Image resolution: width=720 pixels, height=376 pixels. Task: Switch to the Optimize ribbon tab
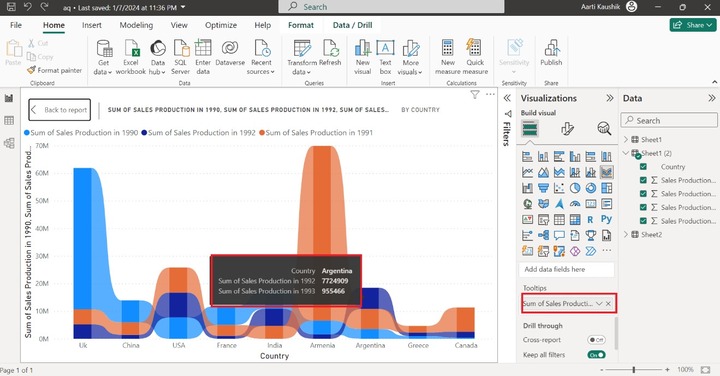[221, 25]
